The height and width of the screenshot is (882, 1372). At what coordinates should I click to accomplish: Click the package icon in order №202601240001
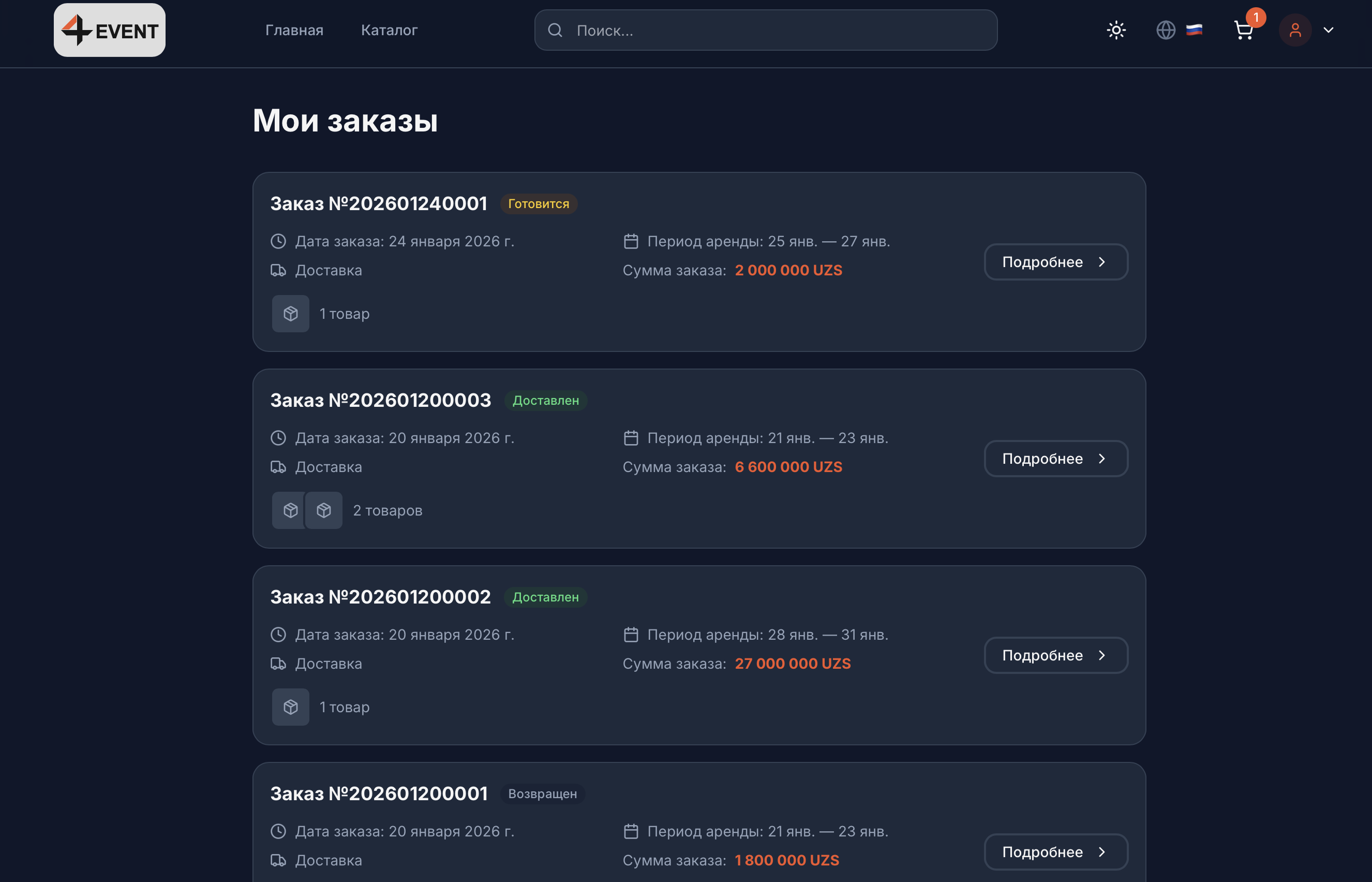point(290,313)
